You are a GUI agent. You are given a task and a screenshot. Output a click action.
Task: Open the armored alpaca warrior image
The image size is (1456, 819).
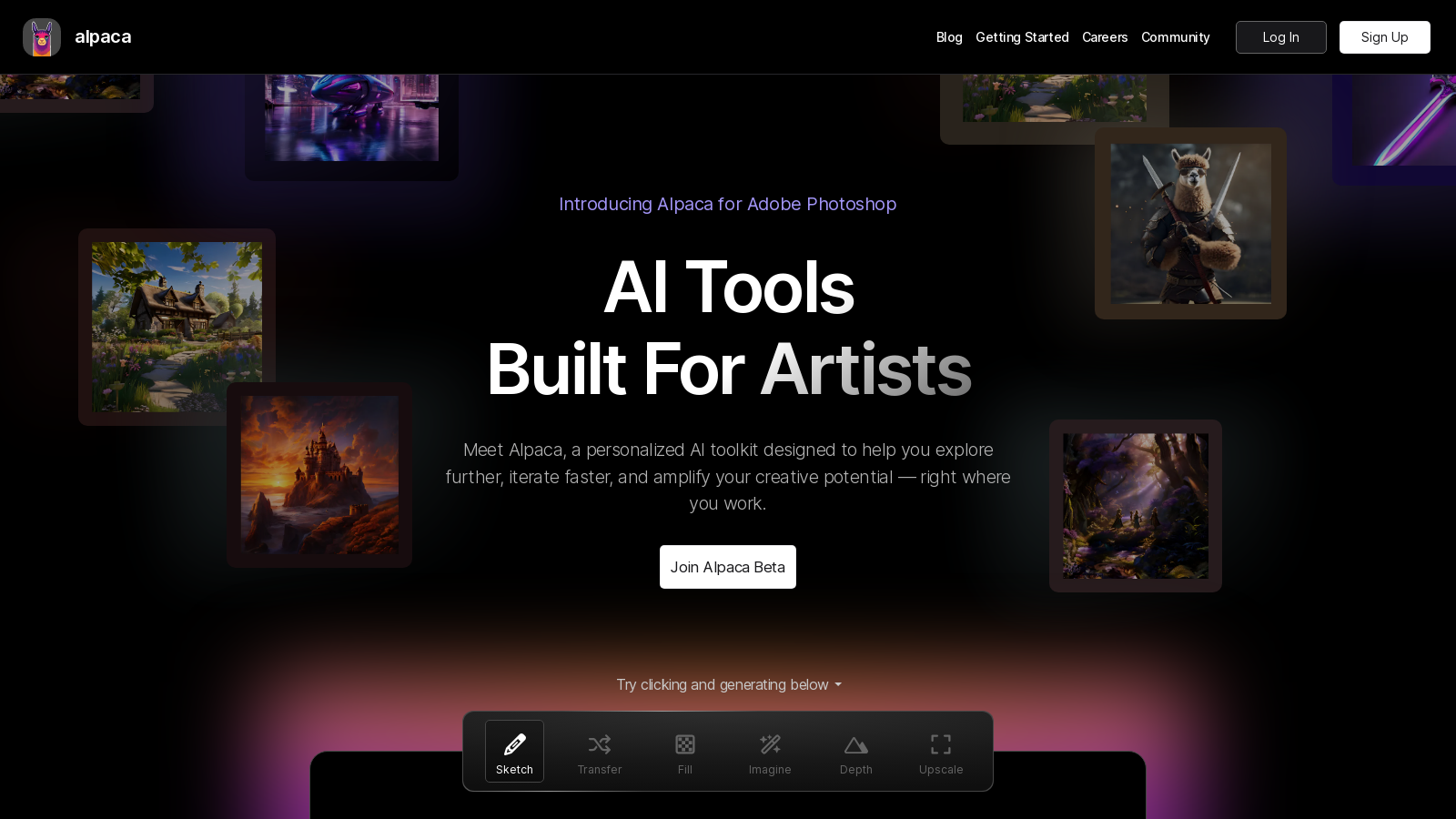pyautogui.click(x=1190, y=224)
